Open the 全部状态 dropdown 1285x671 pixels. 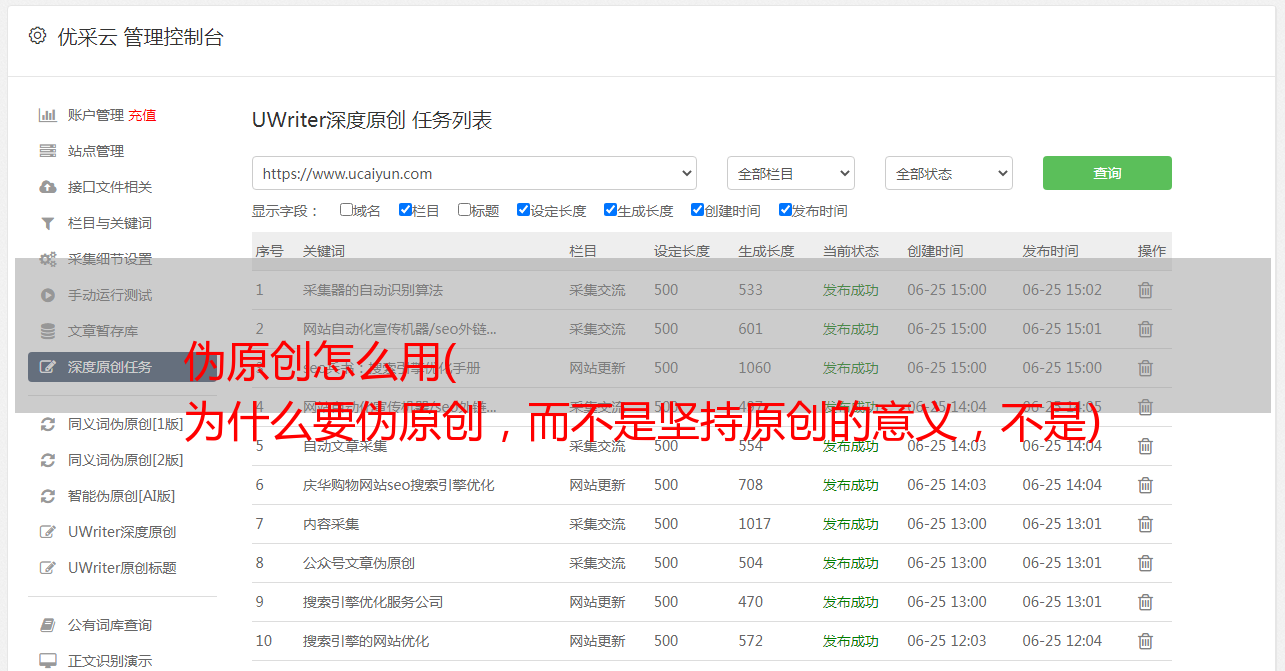(949, 173)
